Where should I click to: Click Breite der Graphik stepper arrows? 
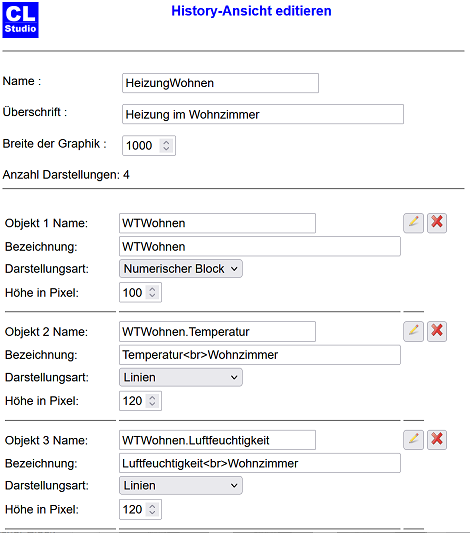(166, 145)
